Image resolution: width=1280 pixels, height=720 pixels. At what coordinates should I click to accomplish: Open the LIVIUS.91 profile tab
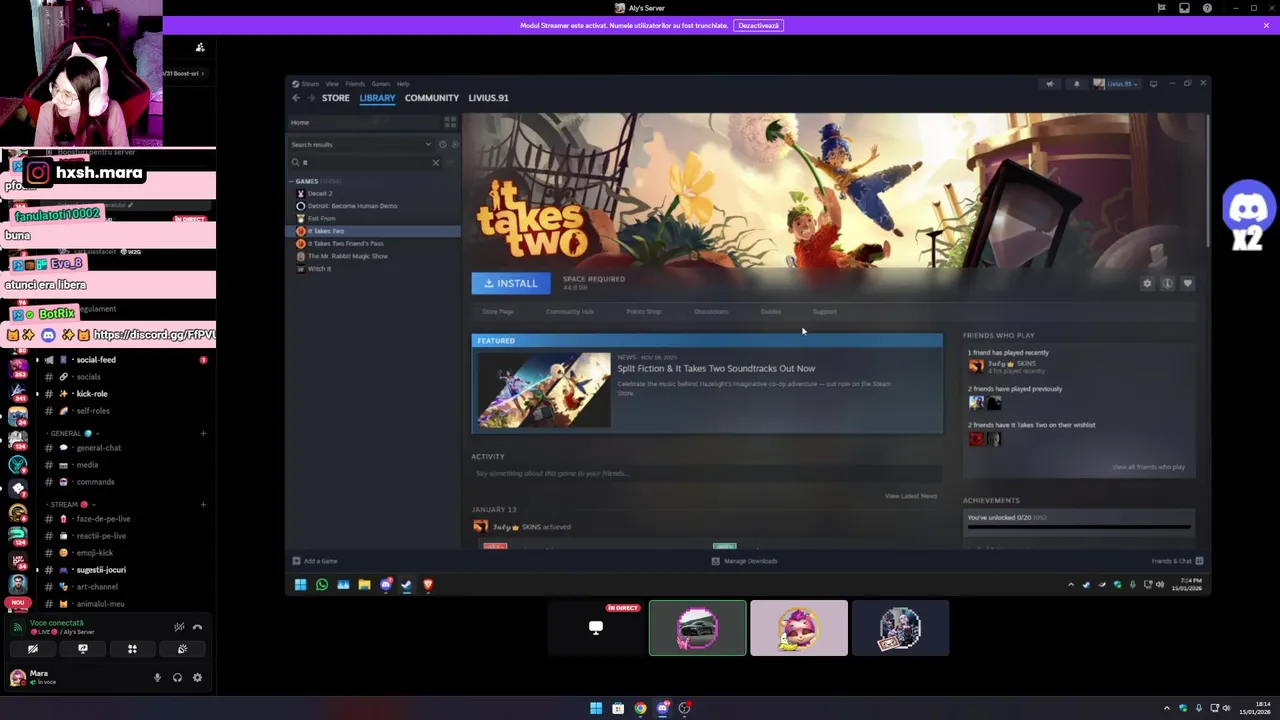488,98
